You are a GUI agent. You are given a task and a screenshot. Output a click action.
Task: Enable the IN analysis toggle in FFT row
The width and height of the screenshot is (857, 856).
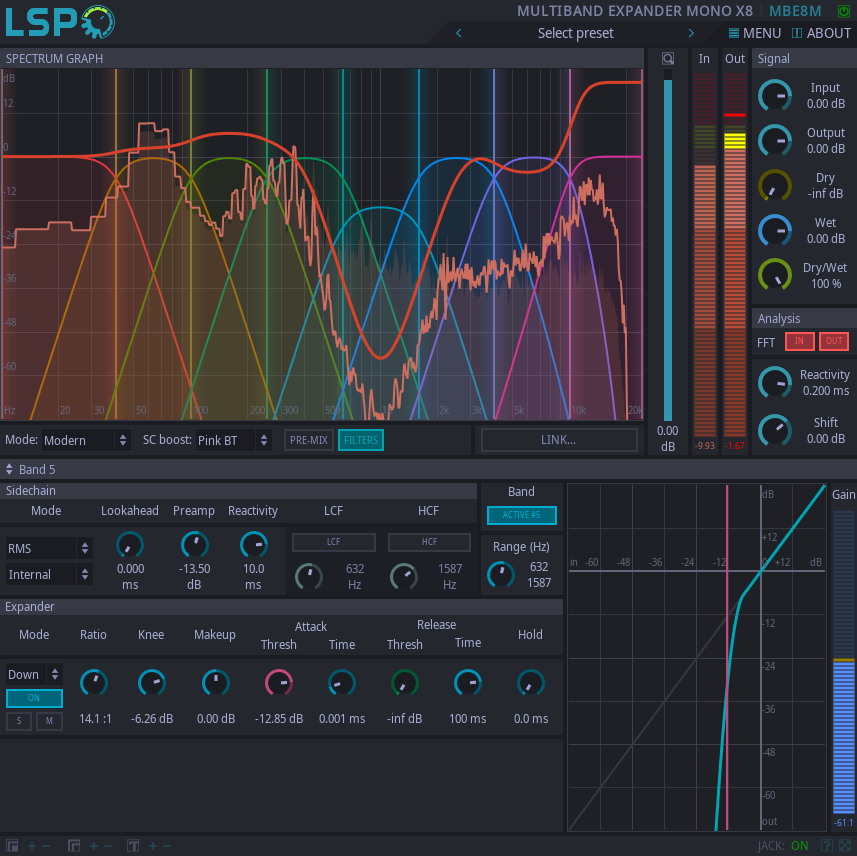coord(799,341)
